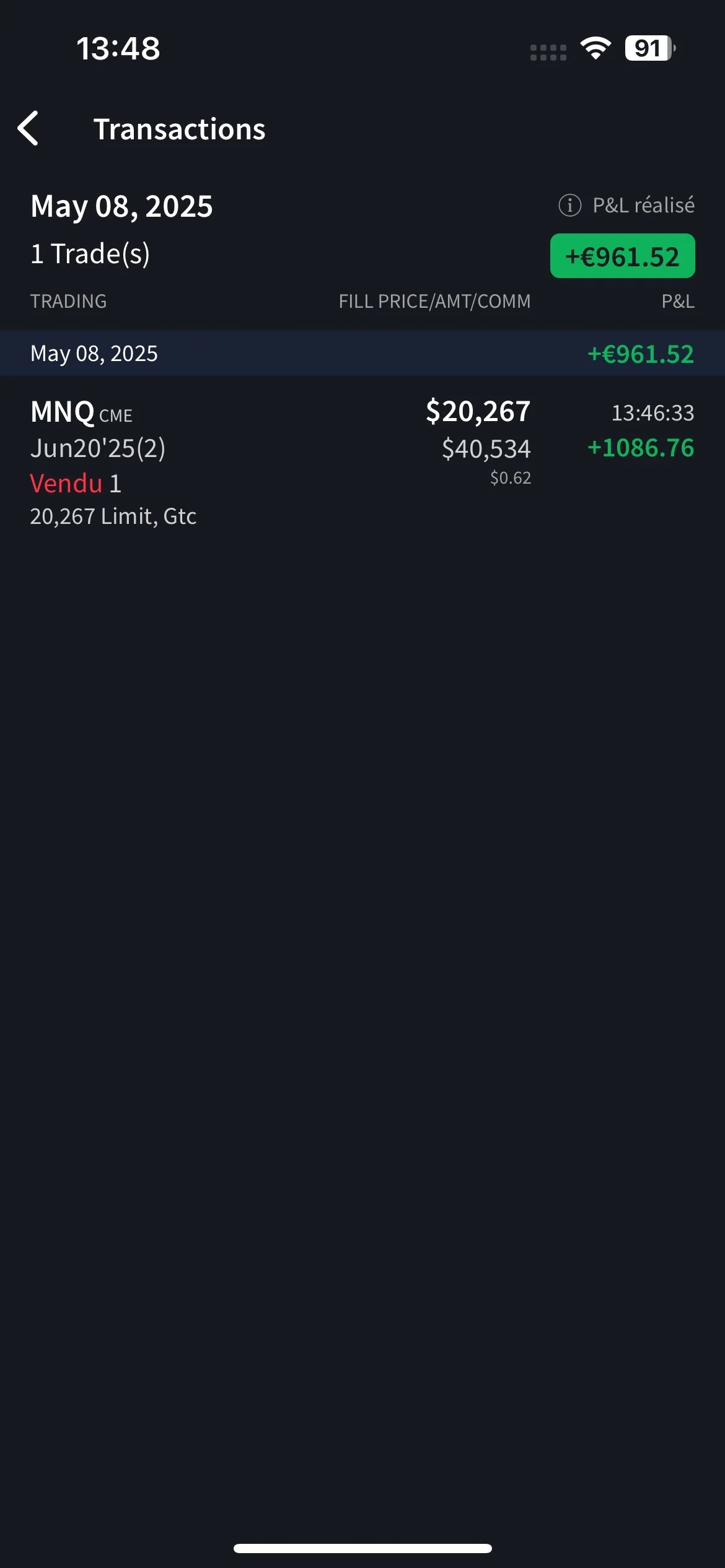Tap the cellular signal dots
This screenshot has height=1568, width=725.
click(x=548, y=53)
